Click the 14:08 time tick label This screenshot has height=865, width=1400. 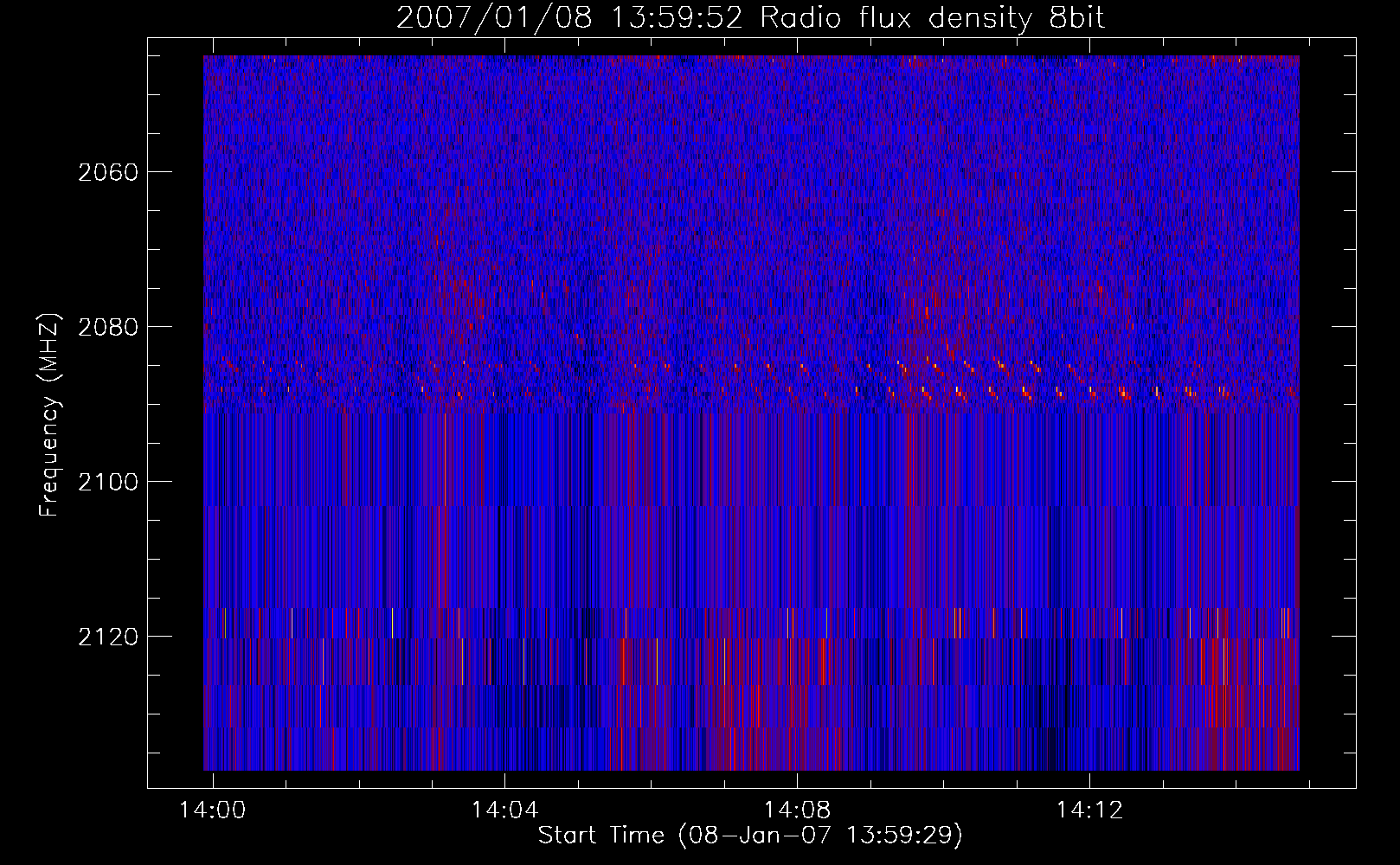(x=797, y=810)
